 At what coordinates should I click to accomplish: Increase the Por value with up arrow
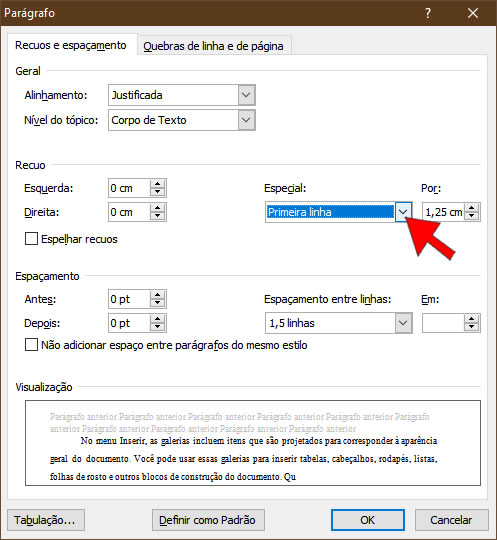(472, 208)
